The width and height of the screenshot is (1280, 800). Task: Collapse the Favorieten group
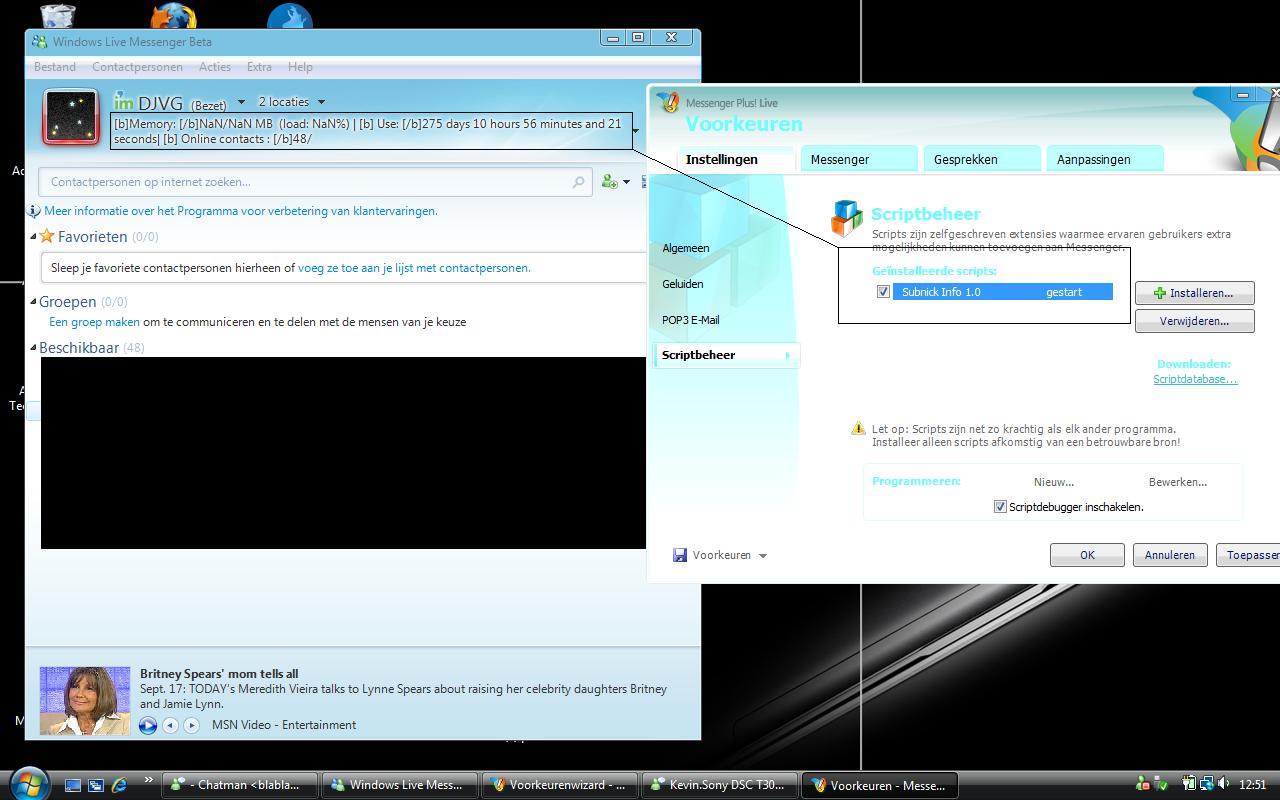pyautogui.click(x=33, y=237)
